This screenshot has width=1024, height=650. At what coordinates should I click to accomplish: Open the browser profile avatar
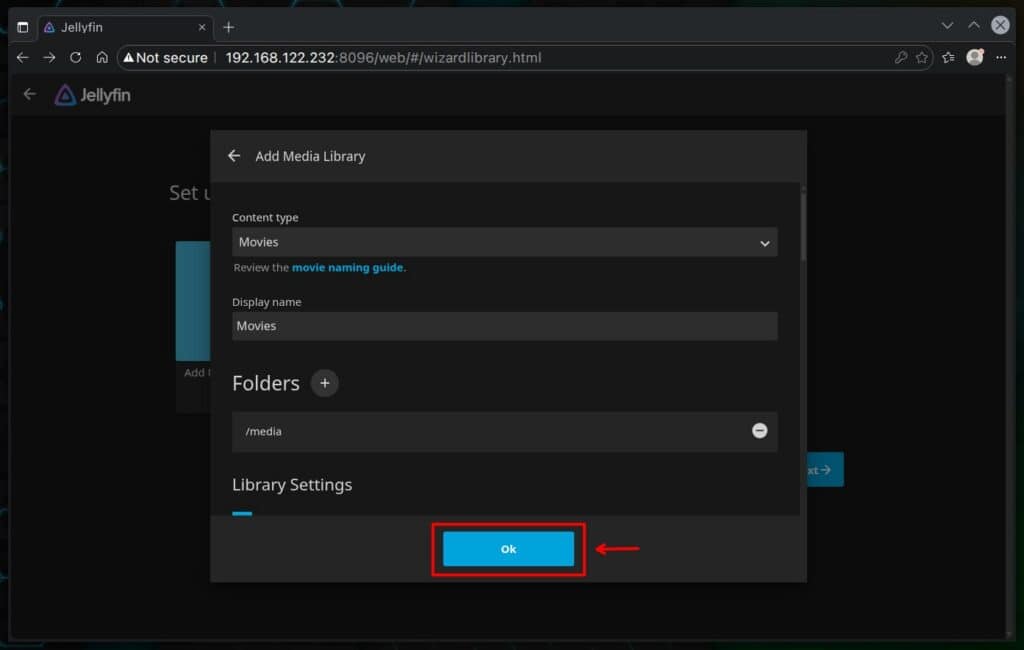(975, 58)
